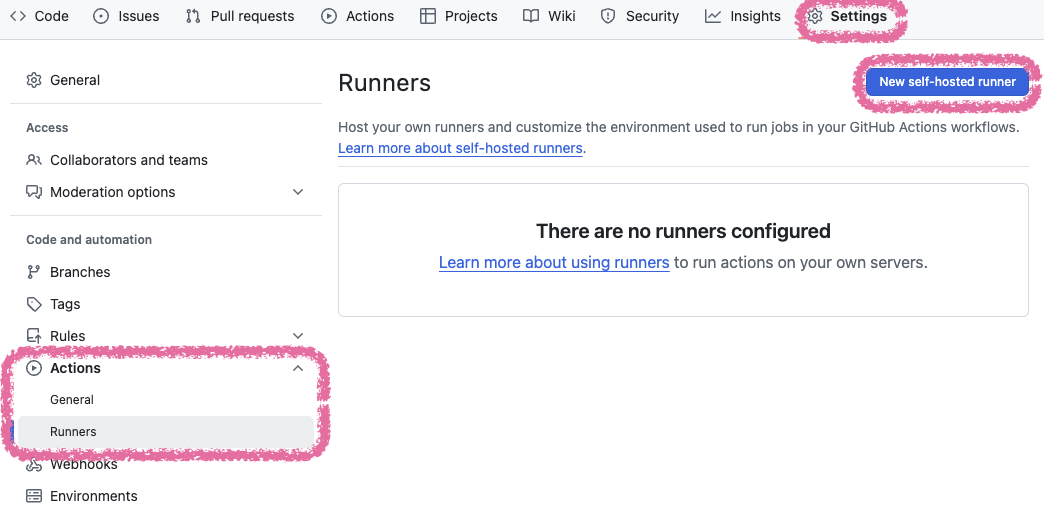
Task: Click the Rules icon in sidebar
Action: (33, 336)
